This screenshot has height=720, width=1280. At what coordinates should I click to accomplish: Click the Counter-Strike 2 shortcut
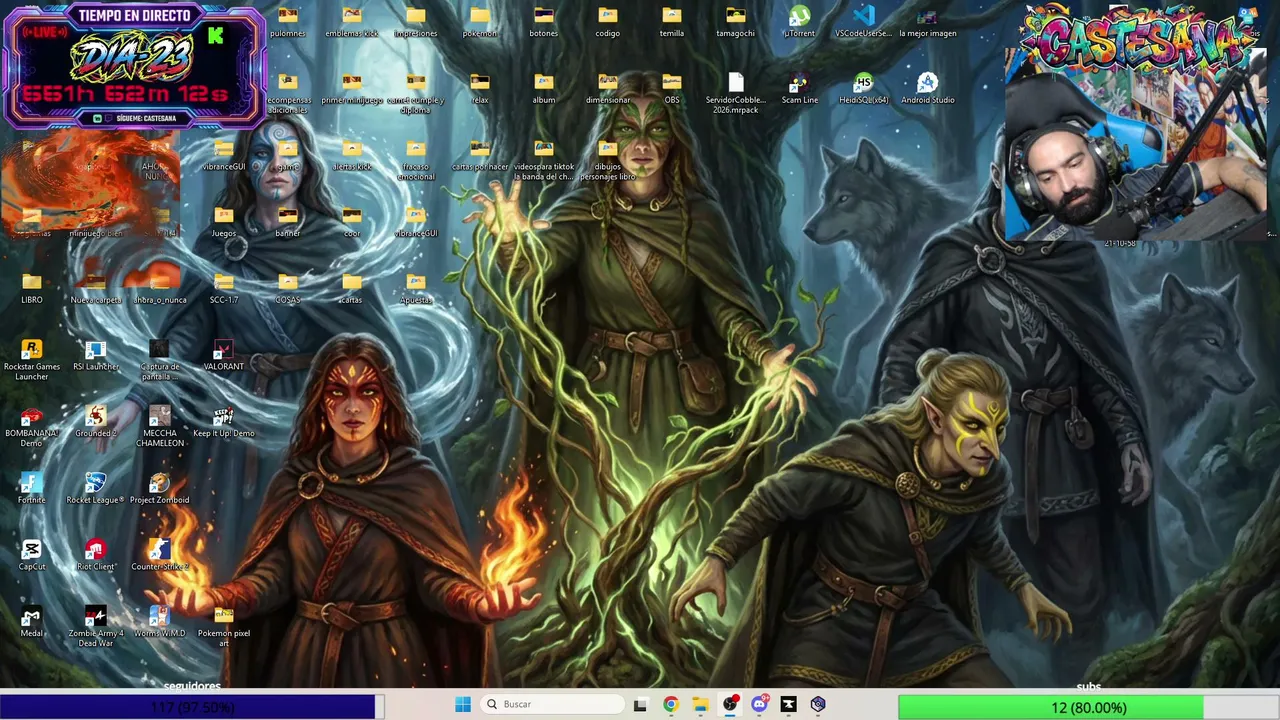[160, 556]
